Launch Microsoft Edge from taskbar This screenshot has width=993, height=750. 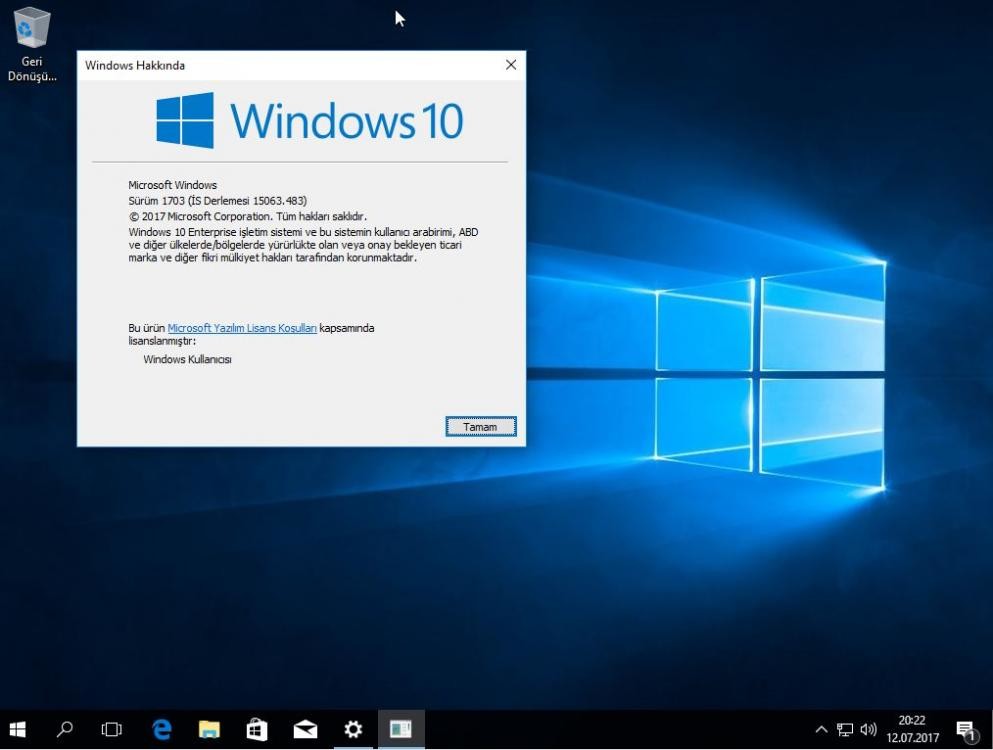(161, 730)
